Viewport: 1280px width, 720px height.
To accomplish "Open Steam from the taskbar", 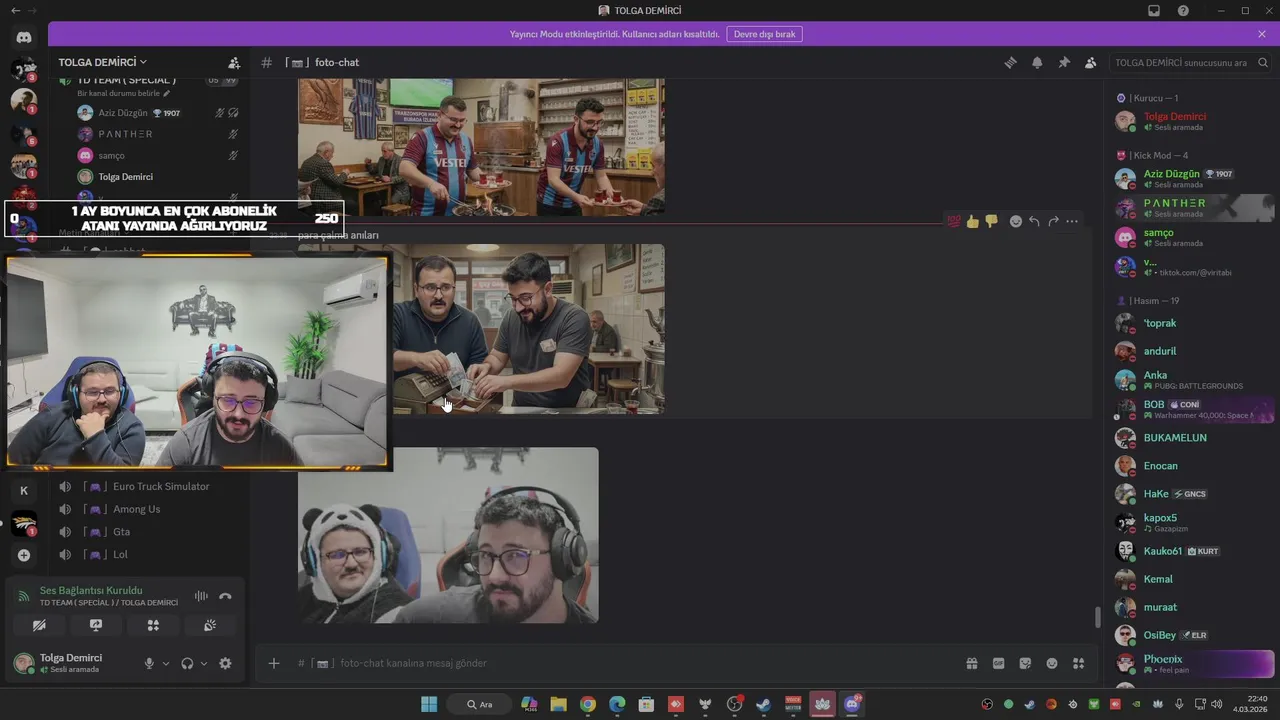I will [x=764, y=704].
